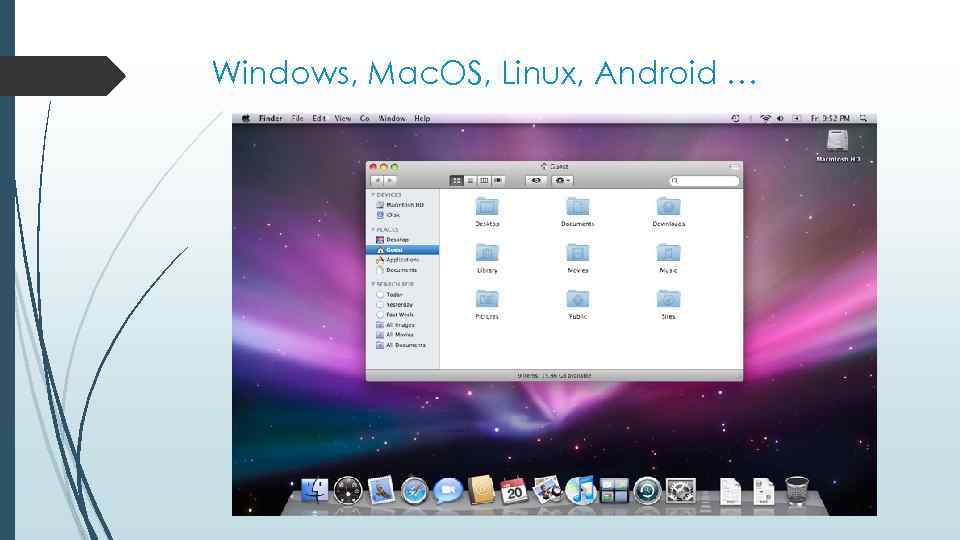Viewport: 960px width, 540px height.
Task: Open Time Machine in the Dock
Action: point(647,491)
